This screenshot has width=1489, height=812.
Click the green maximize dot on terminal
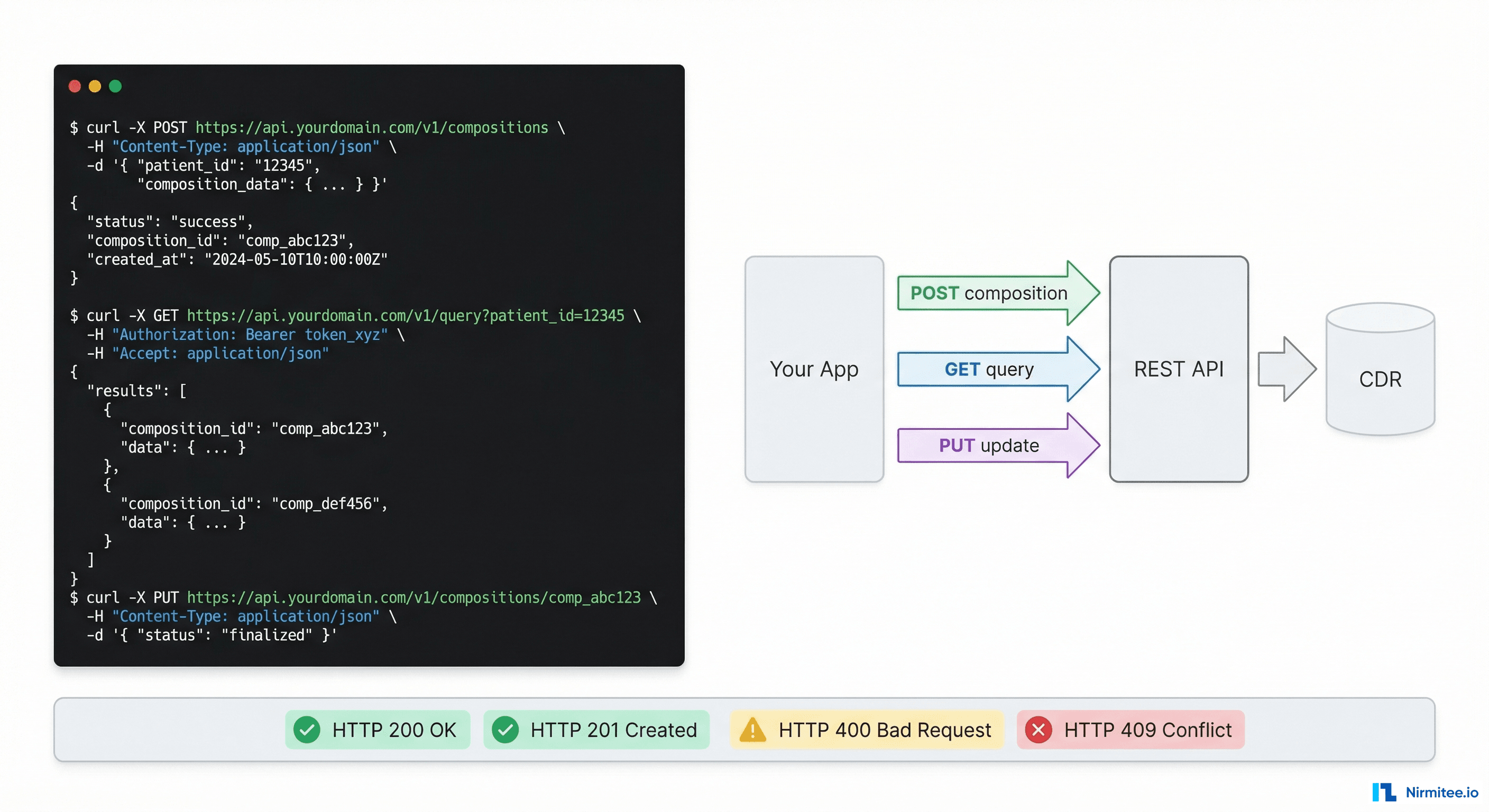(116, 87)
